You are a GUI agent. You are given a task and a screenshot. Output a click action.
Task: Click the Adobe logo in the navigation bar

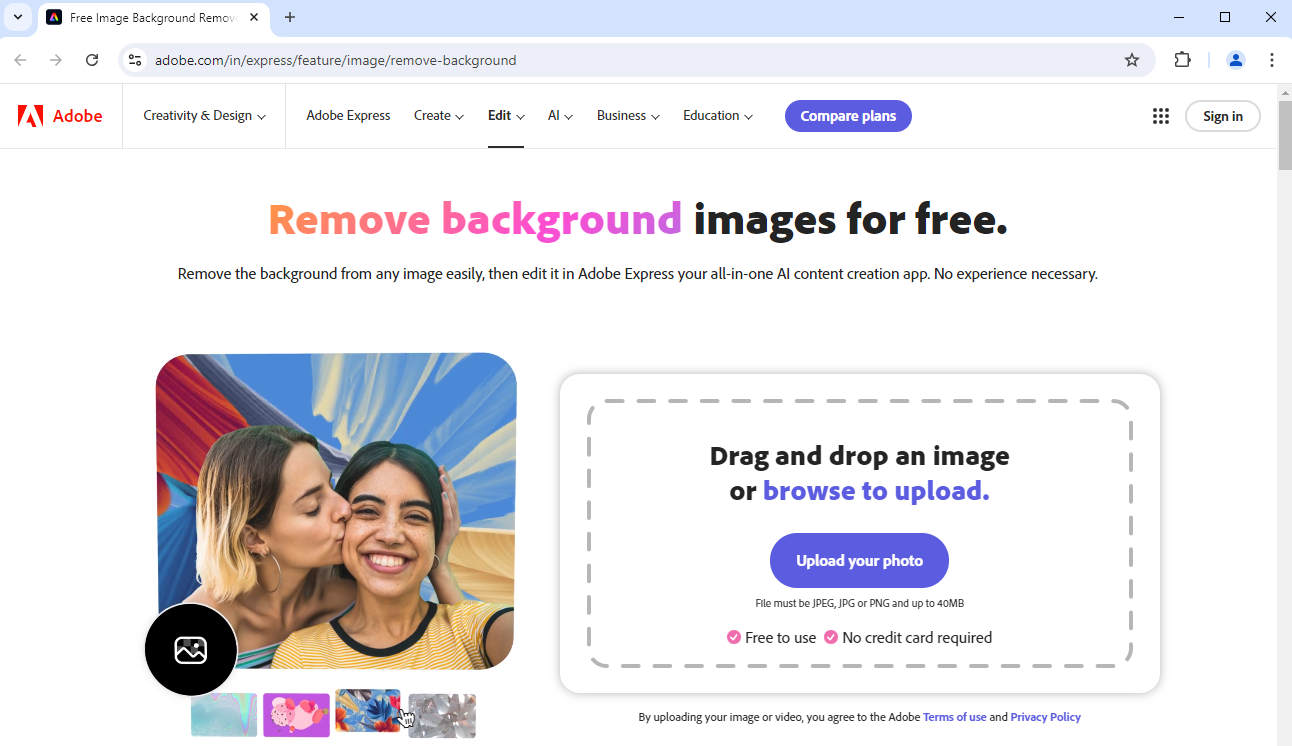(x=61, y=115)
